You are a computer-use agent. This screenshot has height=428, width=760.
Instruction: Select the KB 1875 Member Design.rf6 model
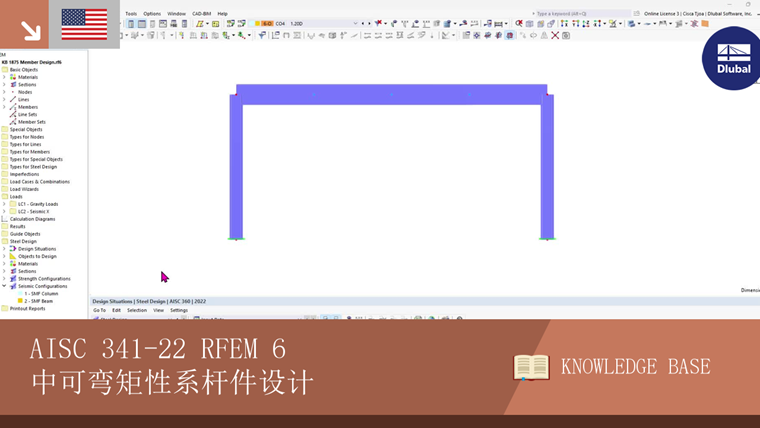pyautogui.click(x=32, y=62)
